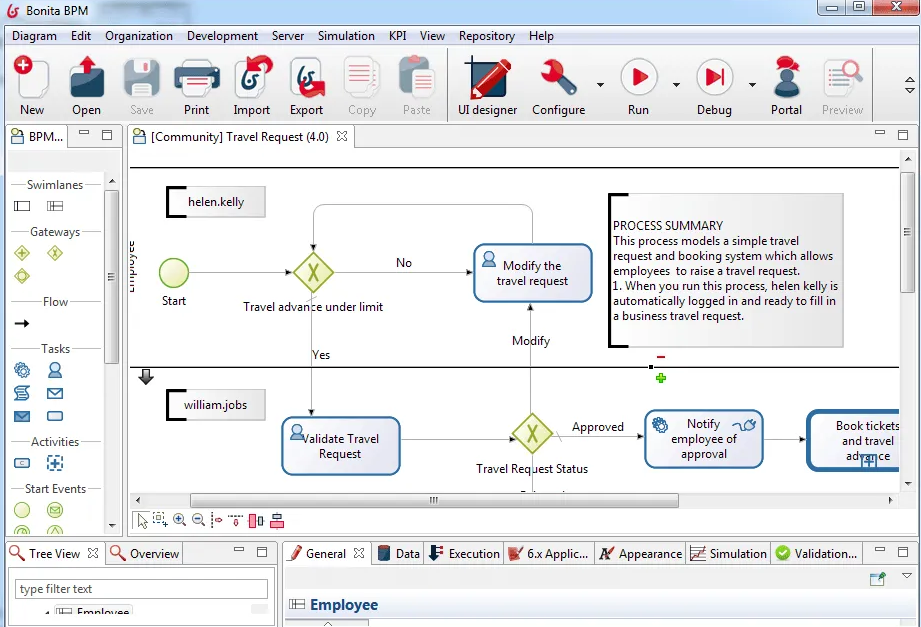Open the properties view menu triangle
Viewport: 921px width, 627px height.
(x=906, y=576)
